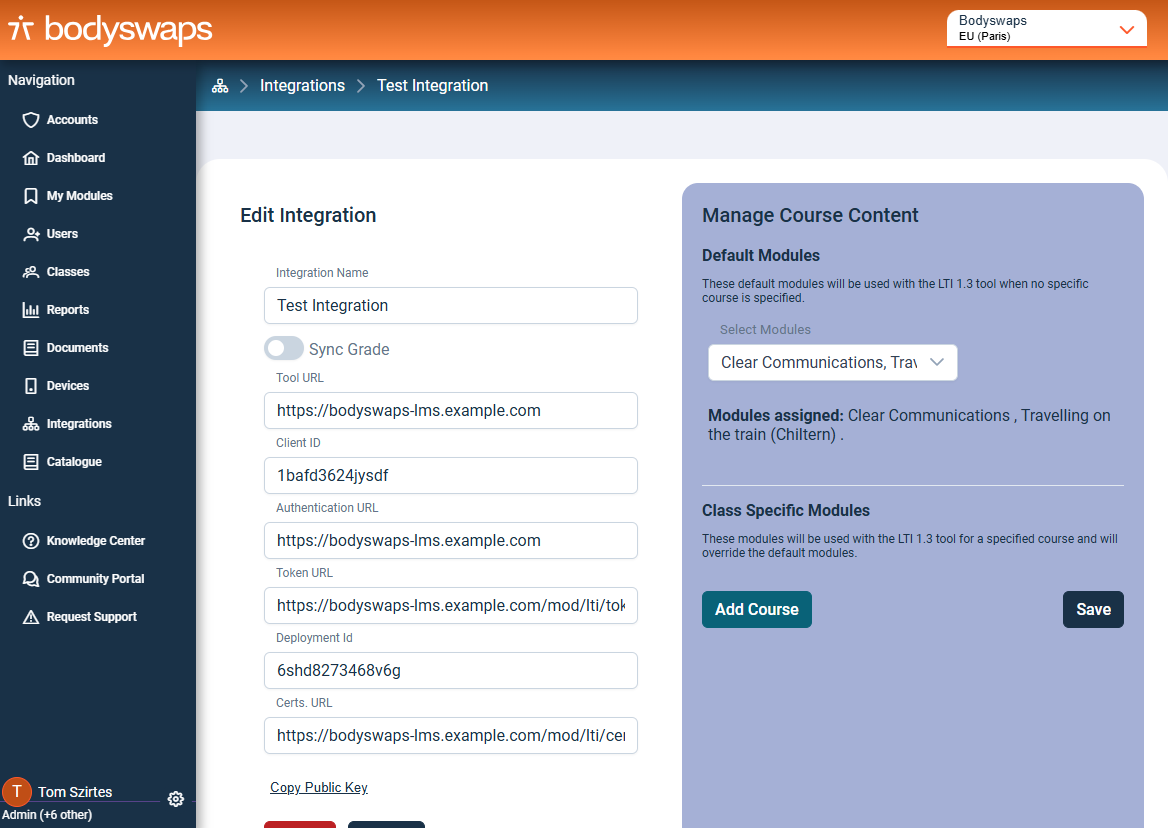Open Catalogue in the navigation menu
The height and width of the screenshot is (828, 1168).
(x=74, y=462)
